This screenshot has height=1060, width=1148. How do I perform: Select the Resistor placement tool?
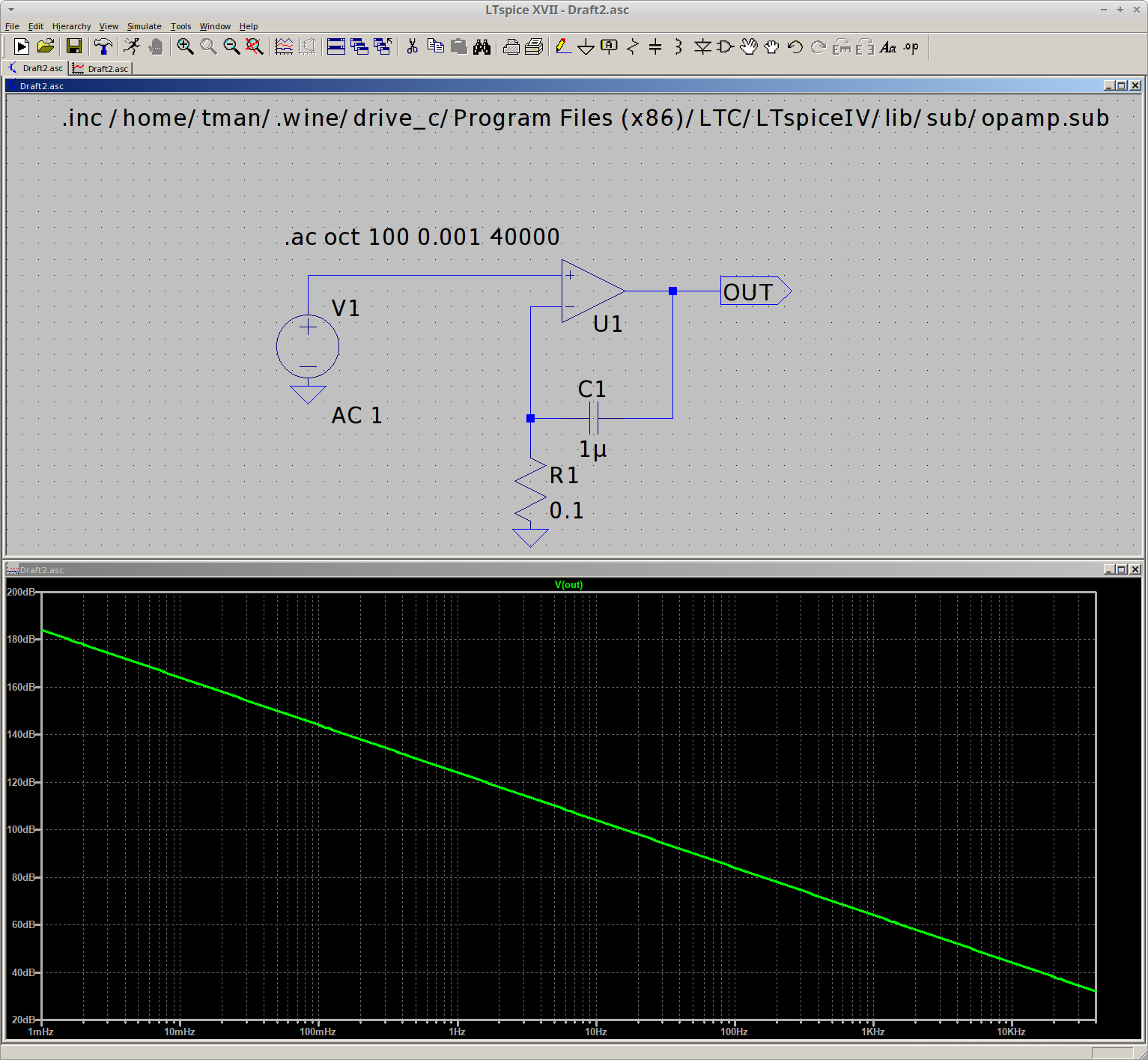(633, 46)
